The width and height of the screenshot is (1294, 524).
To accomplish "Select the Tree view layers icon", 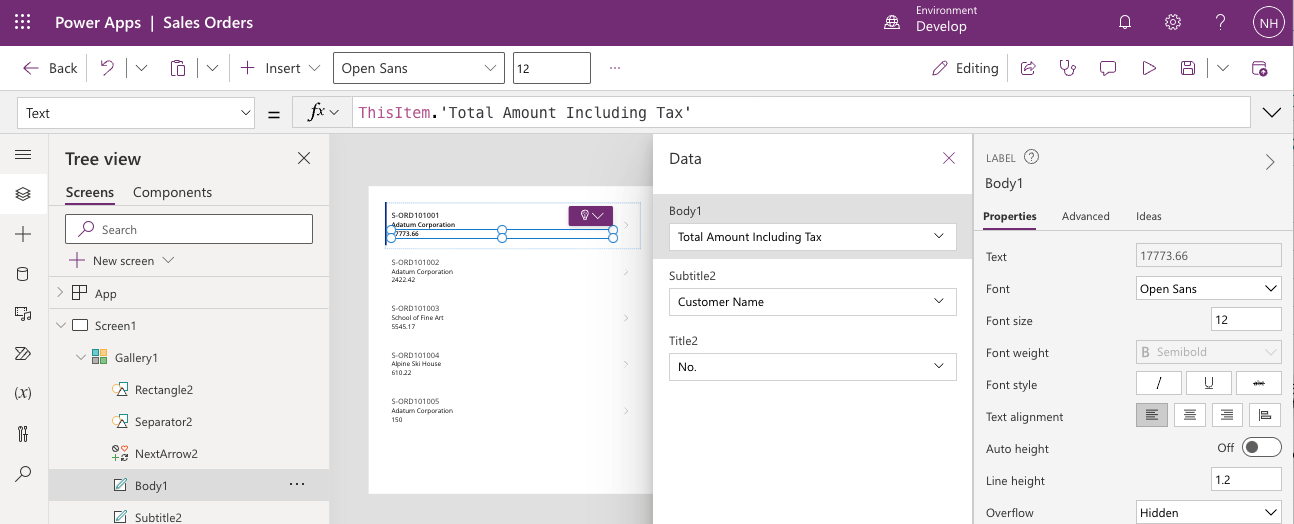I will [23, 194].
